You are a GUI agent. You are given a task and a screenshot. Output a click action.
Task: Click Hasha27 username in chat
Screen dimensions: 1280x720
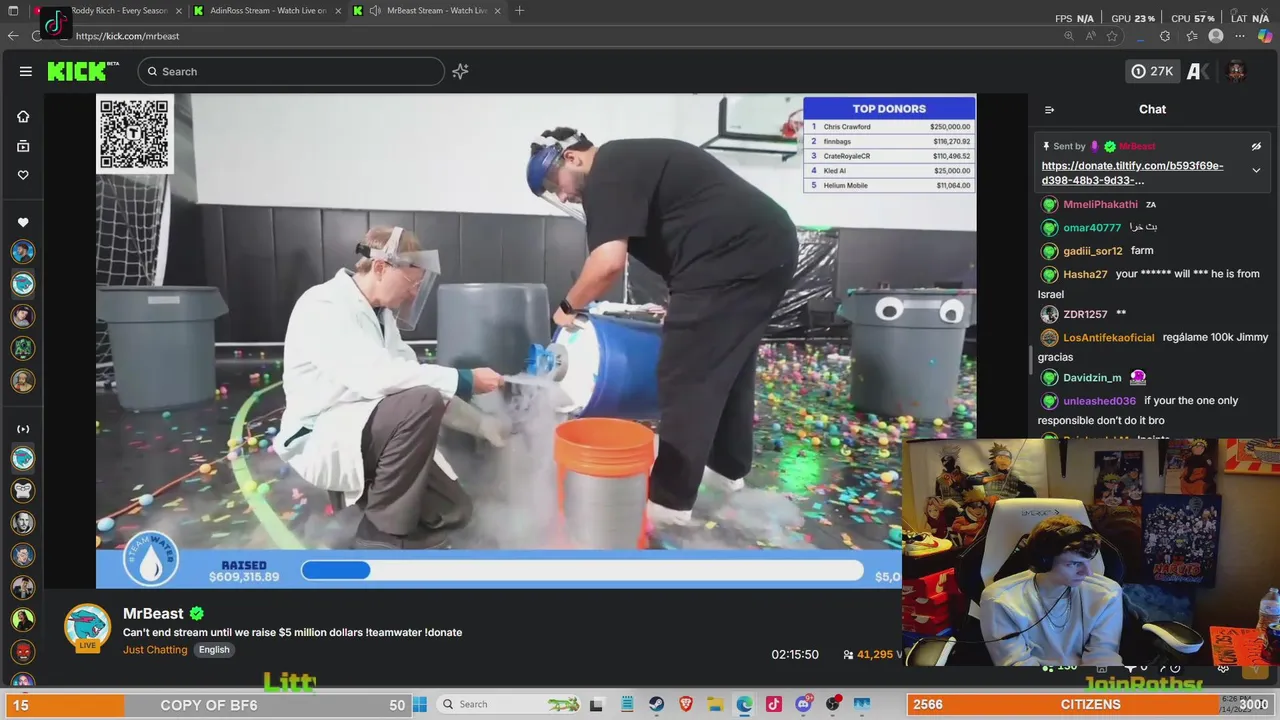pyautogui.click(x=1085, y=274)
